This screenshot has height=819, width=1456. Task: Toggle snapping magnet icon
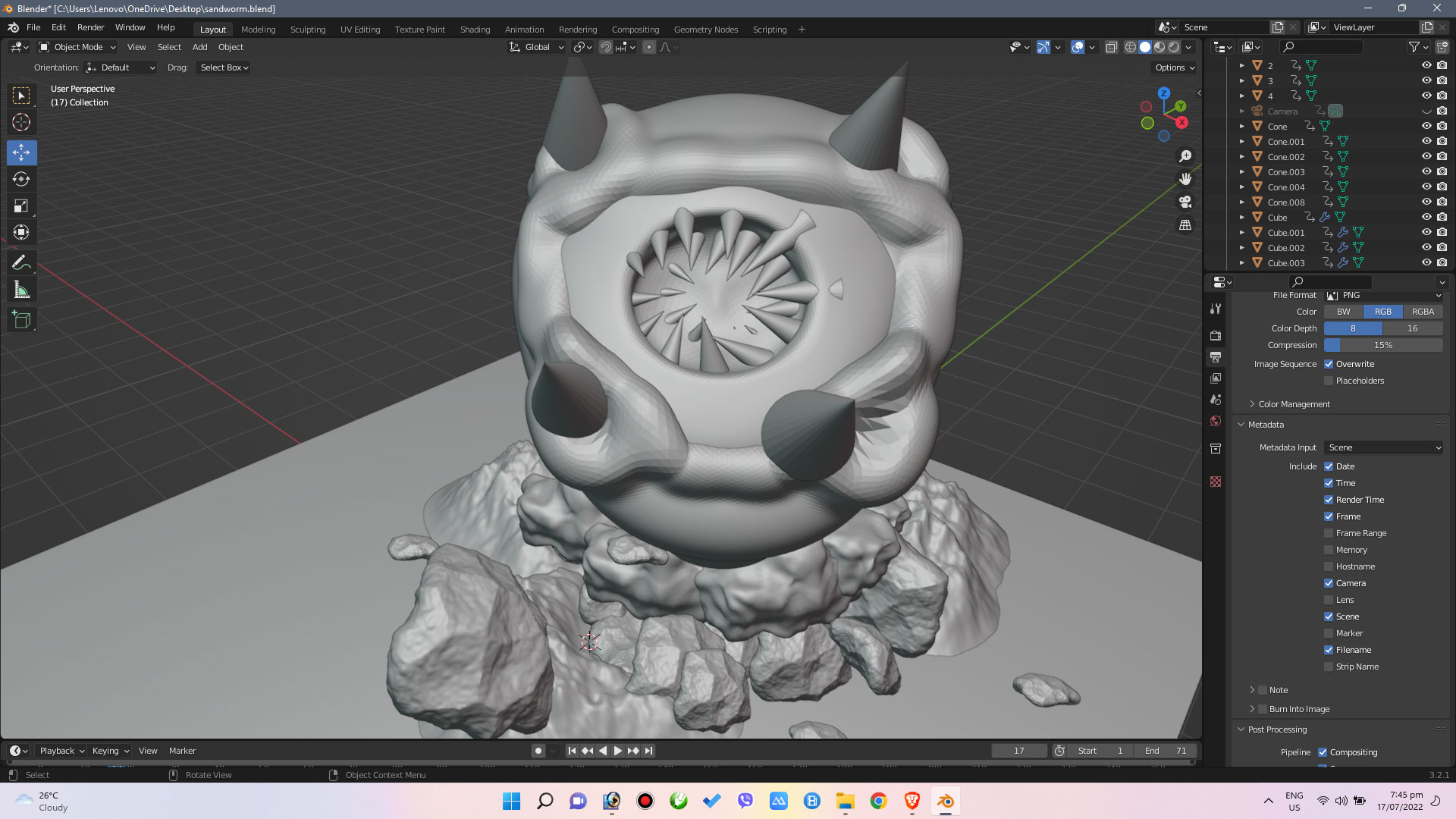(x=606, y=47)
